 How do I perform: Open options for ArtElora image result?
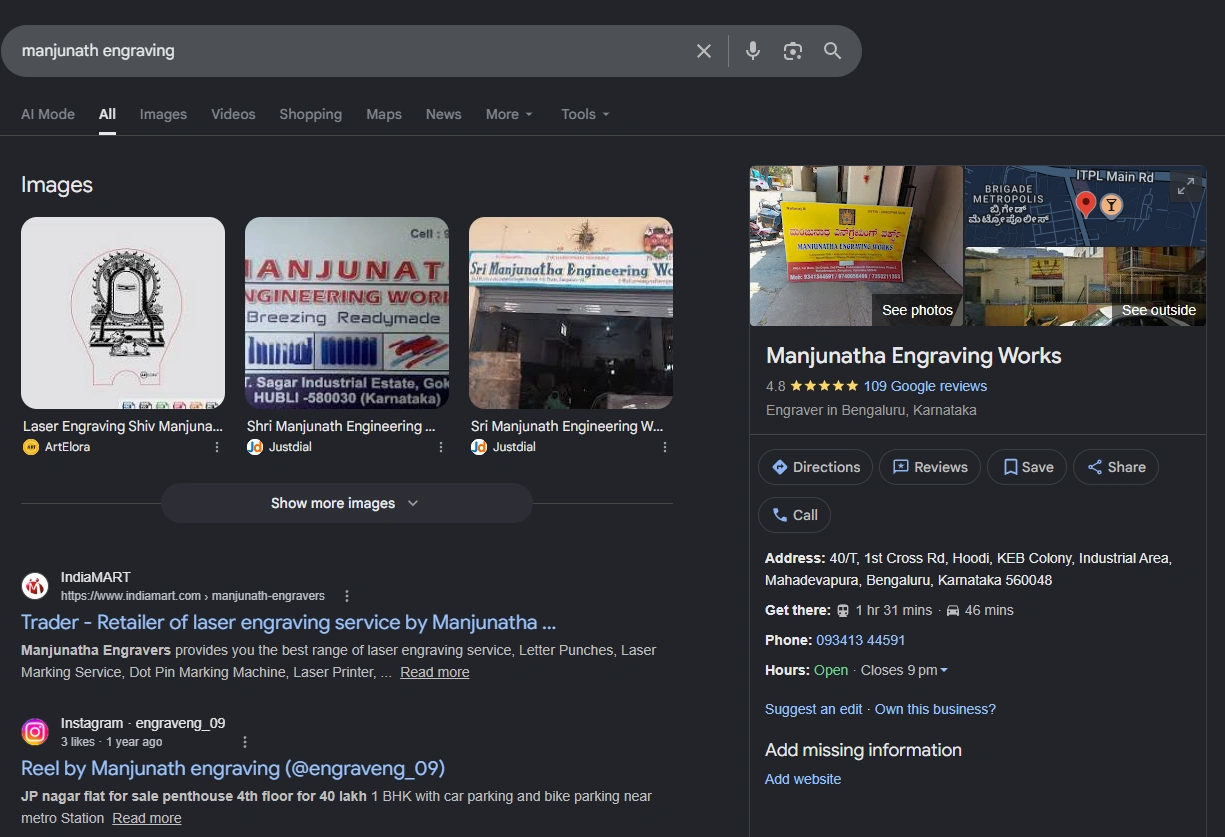click(x=217, y=447)
